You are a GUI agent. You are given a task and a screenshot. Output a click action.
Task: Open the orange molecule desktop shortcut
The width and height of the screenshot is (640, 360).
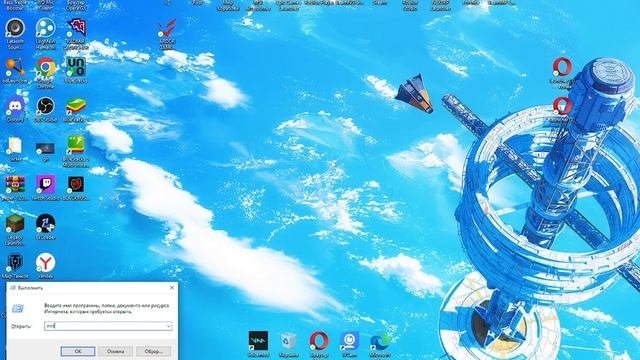pos(15,67)
